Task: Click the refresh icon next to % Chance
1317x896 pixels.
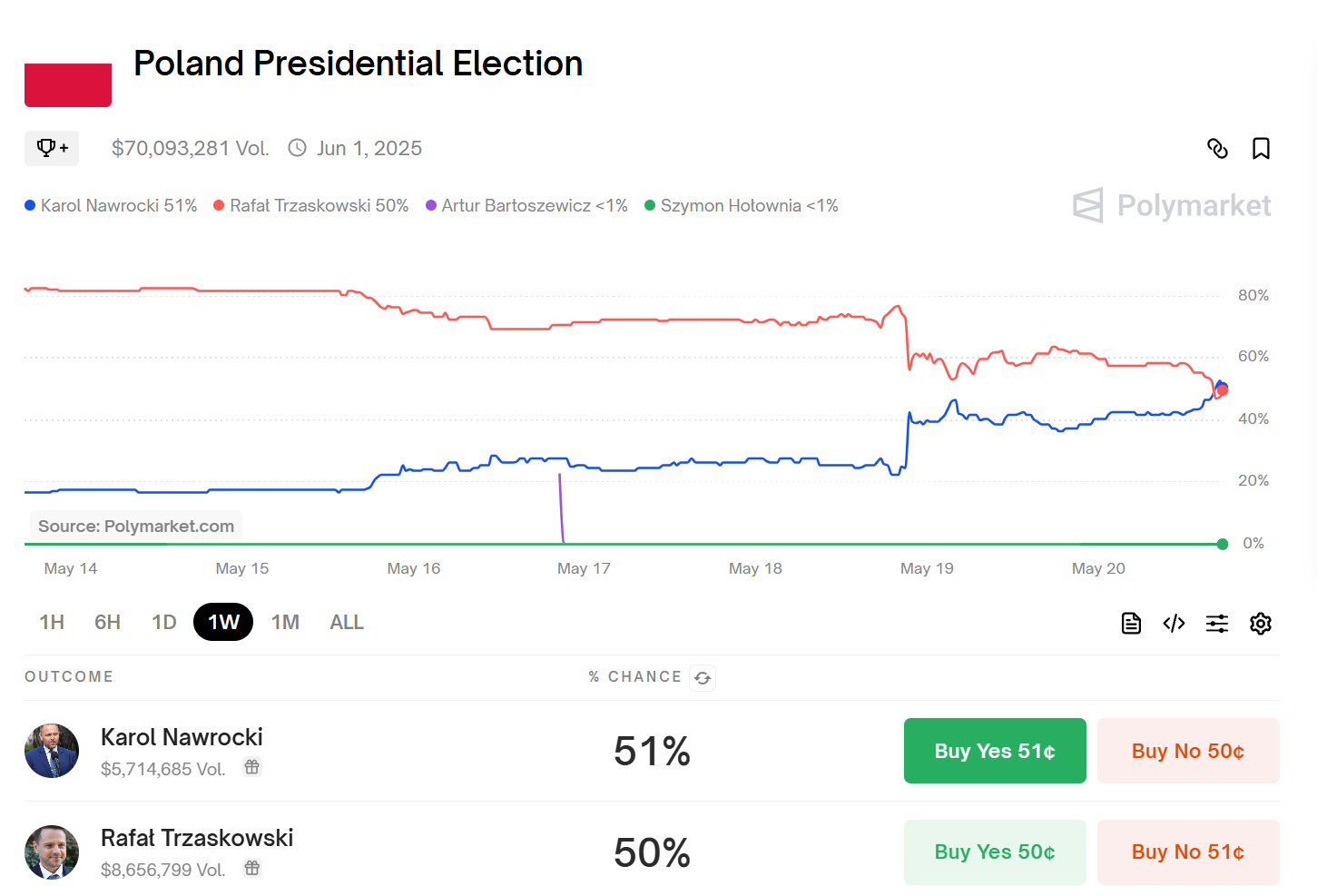Action: [703, 678]
